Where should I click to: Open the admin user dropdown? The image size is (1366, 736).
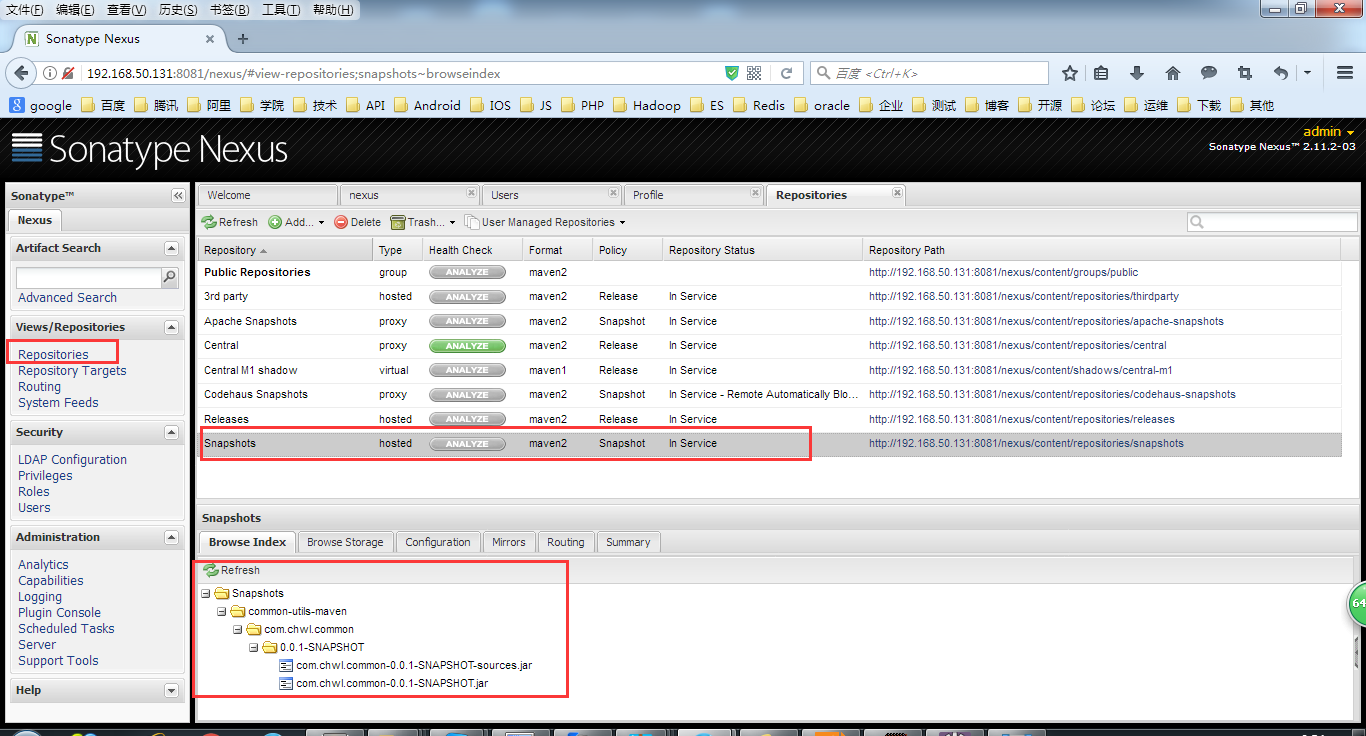[x=1329, y=132]
